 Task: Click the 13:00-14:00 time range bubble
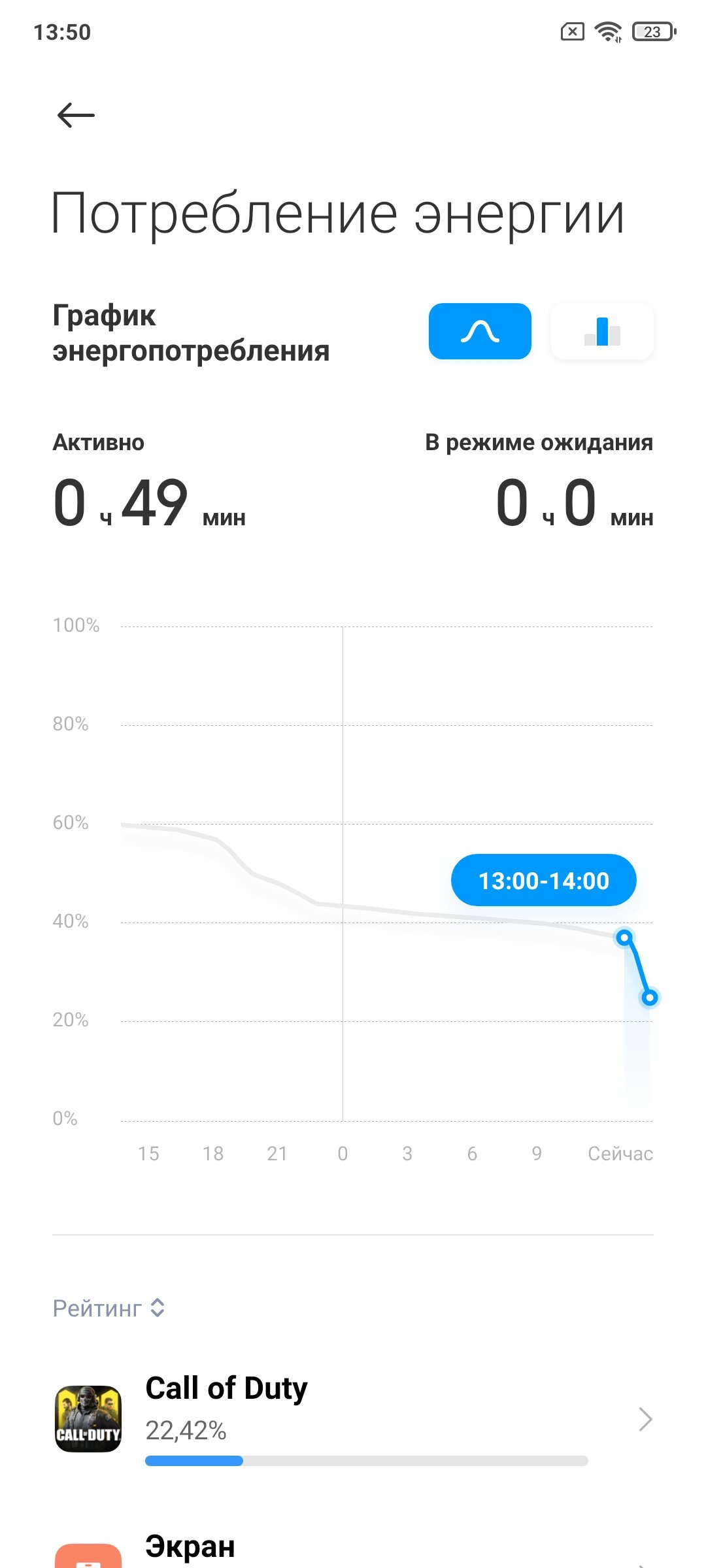pyautogui.click(x=544, y=880)
